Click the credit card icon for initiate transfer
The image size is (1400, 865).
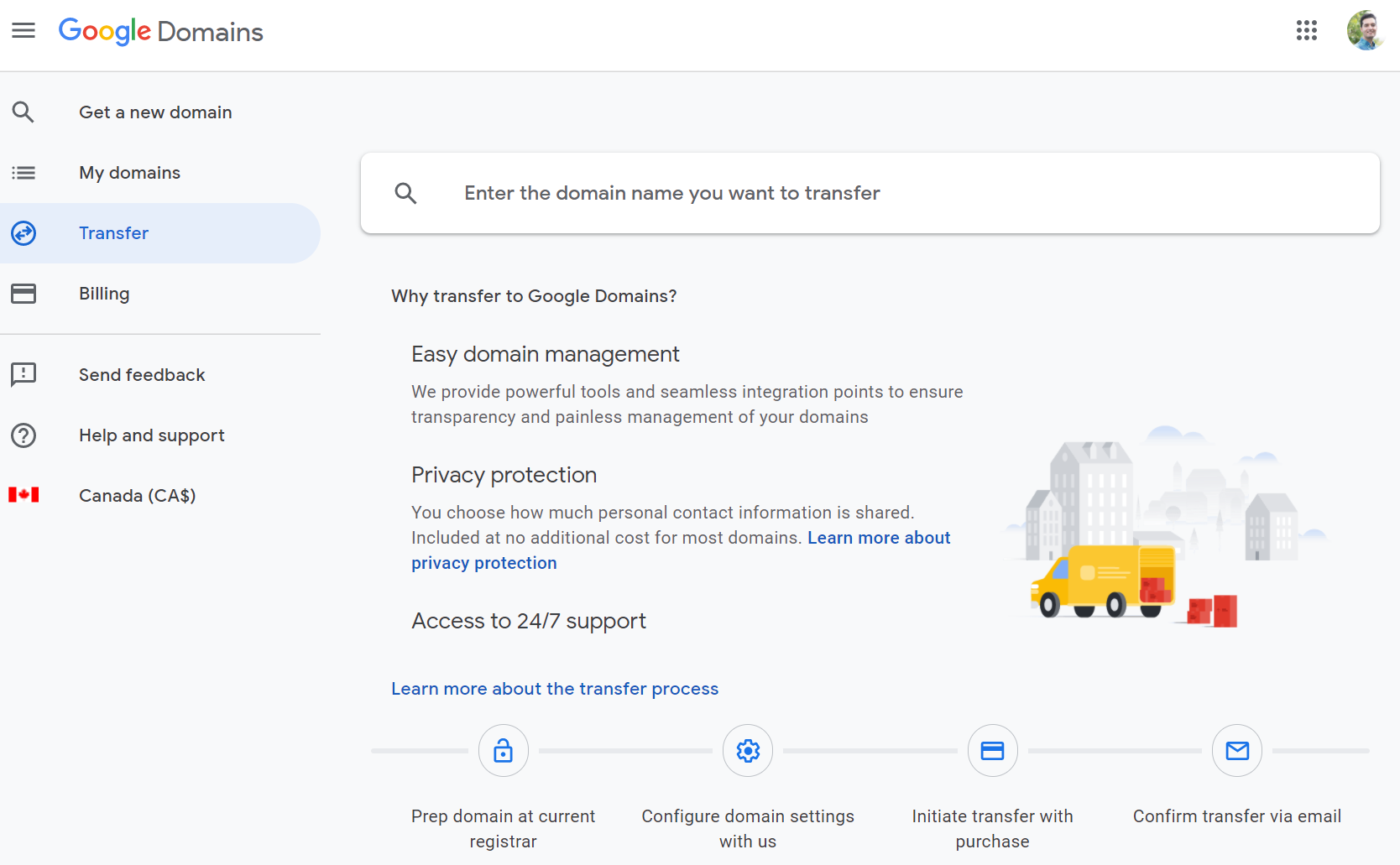click(x=992, y=750)
